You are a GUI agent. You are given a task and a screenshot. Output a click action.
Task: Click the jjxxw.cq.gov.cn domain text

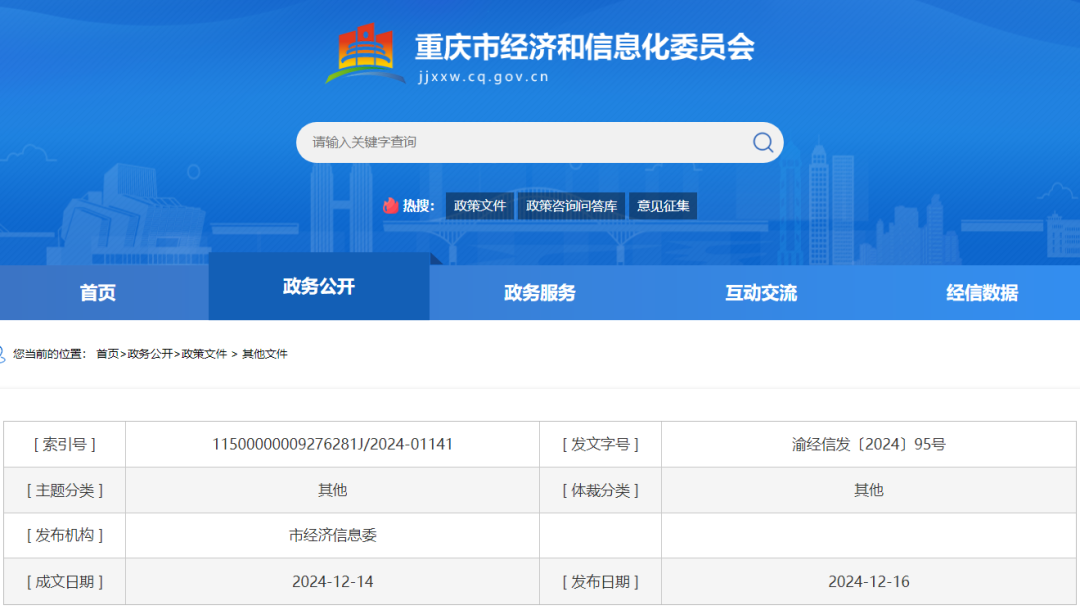[483, 76]
